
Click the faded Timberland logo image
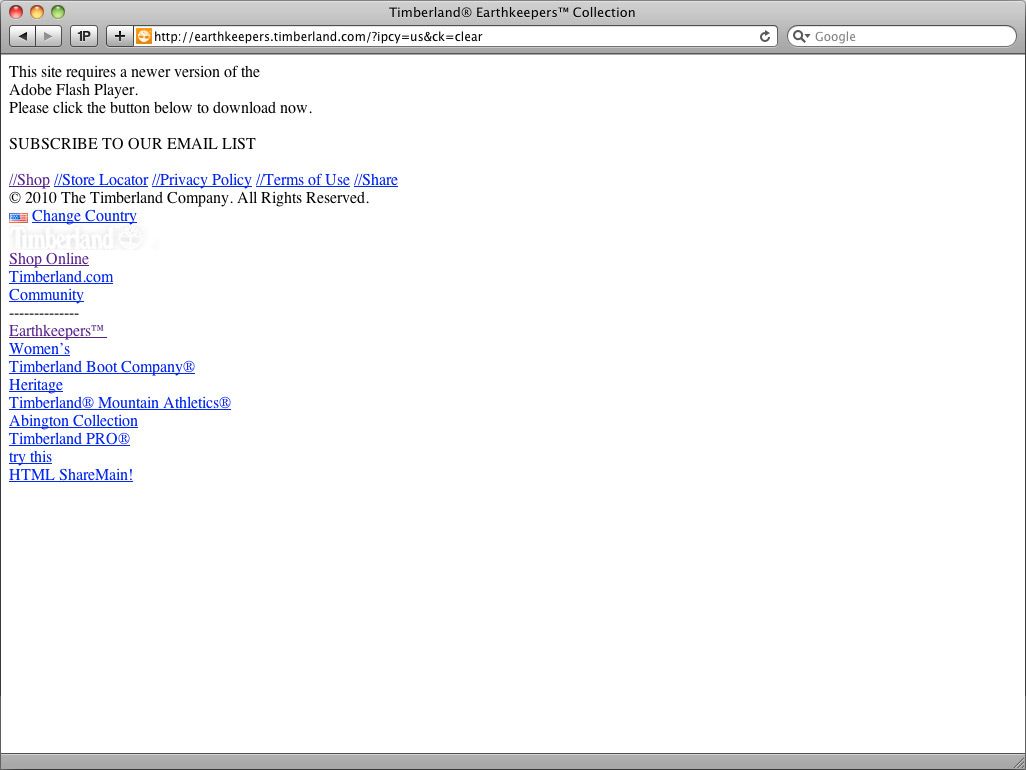(x=76, y=239)
